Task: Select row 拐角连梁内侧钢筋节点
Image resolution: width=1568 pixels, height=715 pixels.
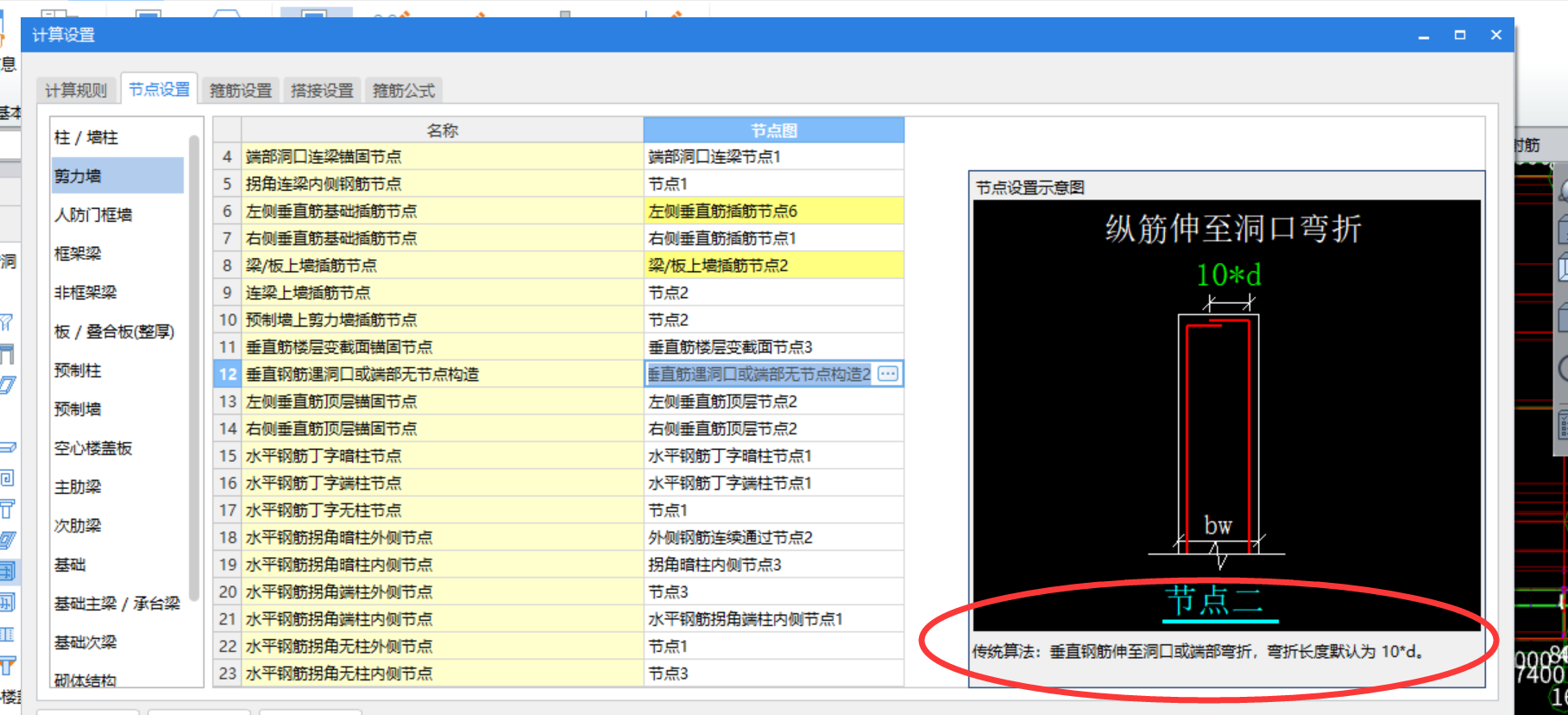Action: click(442, 184)
